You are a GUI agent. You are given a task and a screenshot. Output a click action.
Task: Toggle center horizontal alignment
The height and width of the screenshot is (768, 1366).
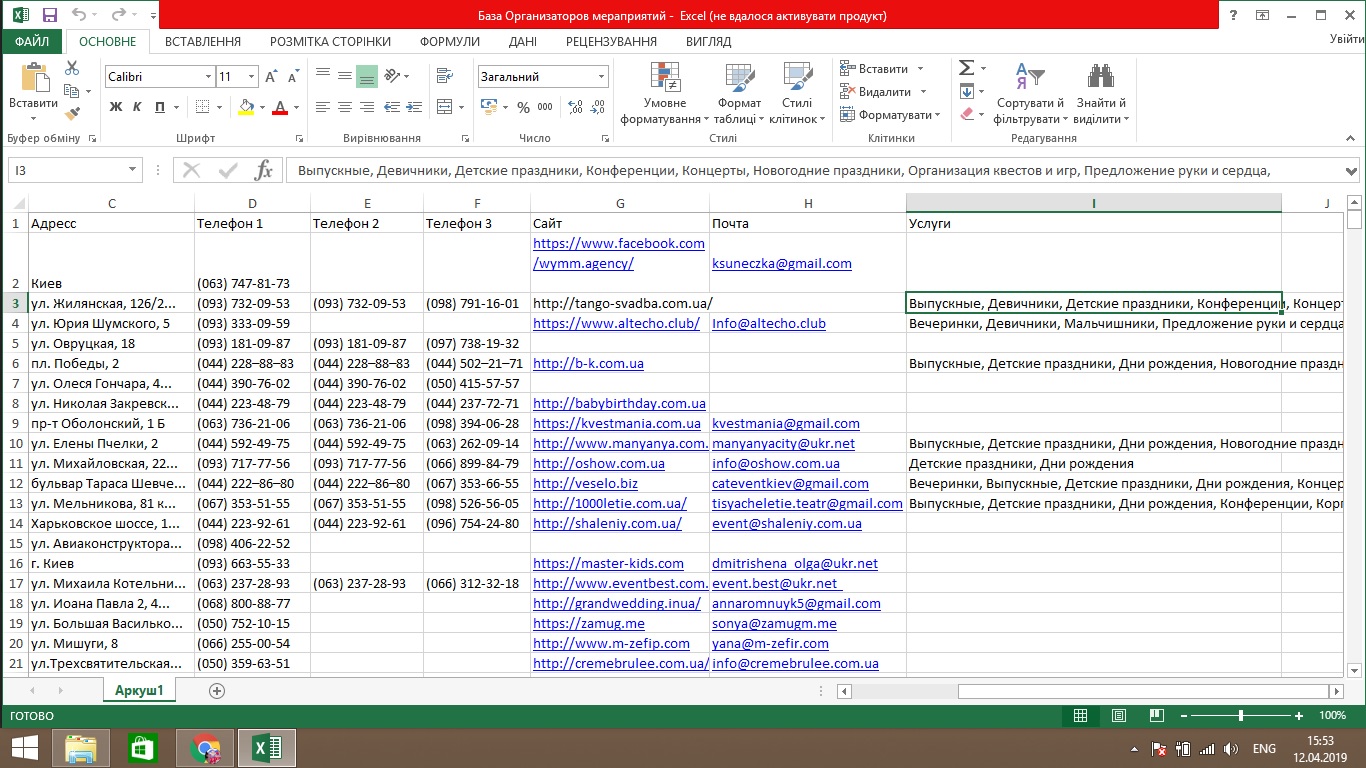click(x=344, y=107)
